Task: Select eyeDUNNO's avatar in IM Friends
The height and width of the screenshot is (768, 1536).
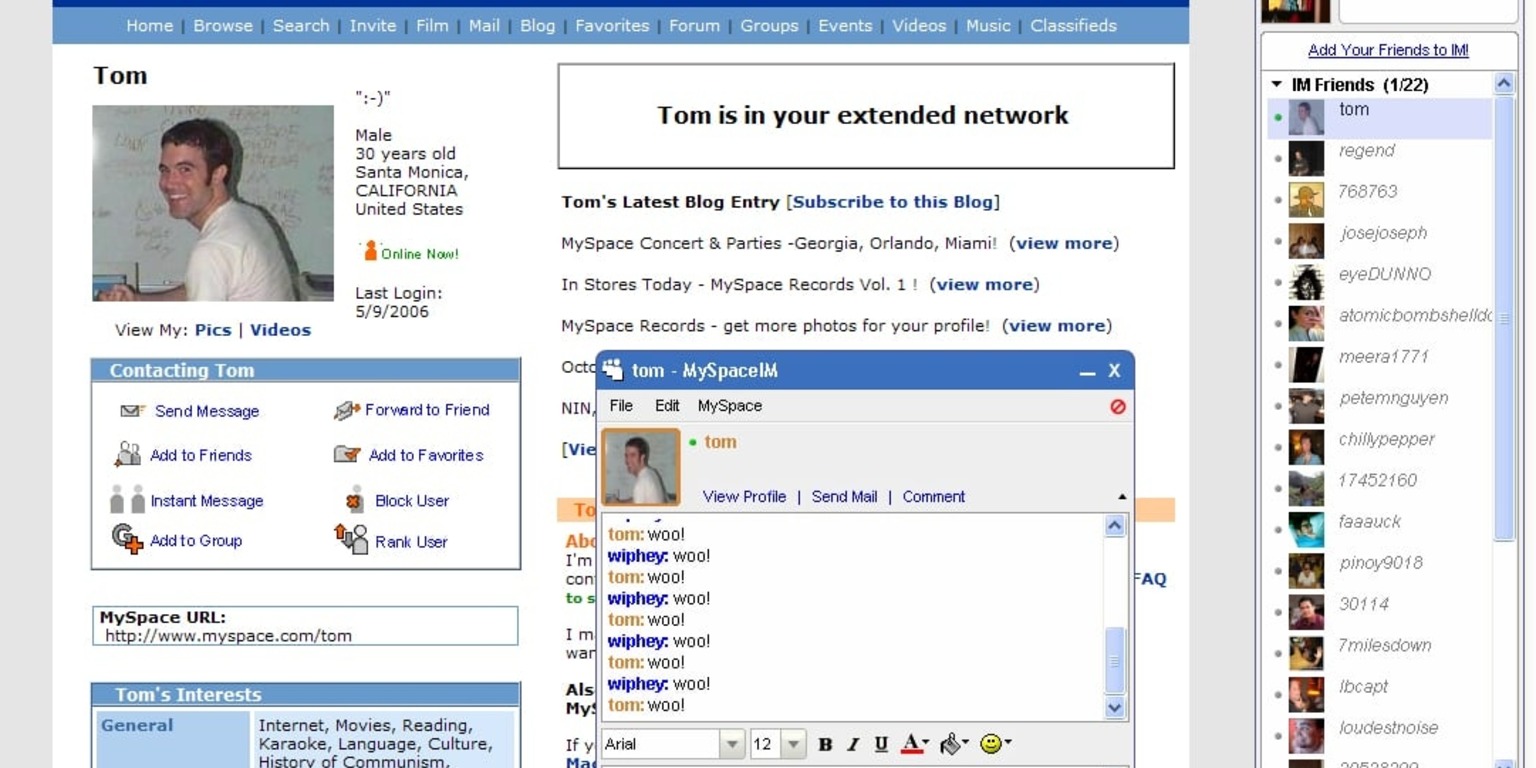Action: click(x=1306, y=283)
